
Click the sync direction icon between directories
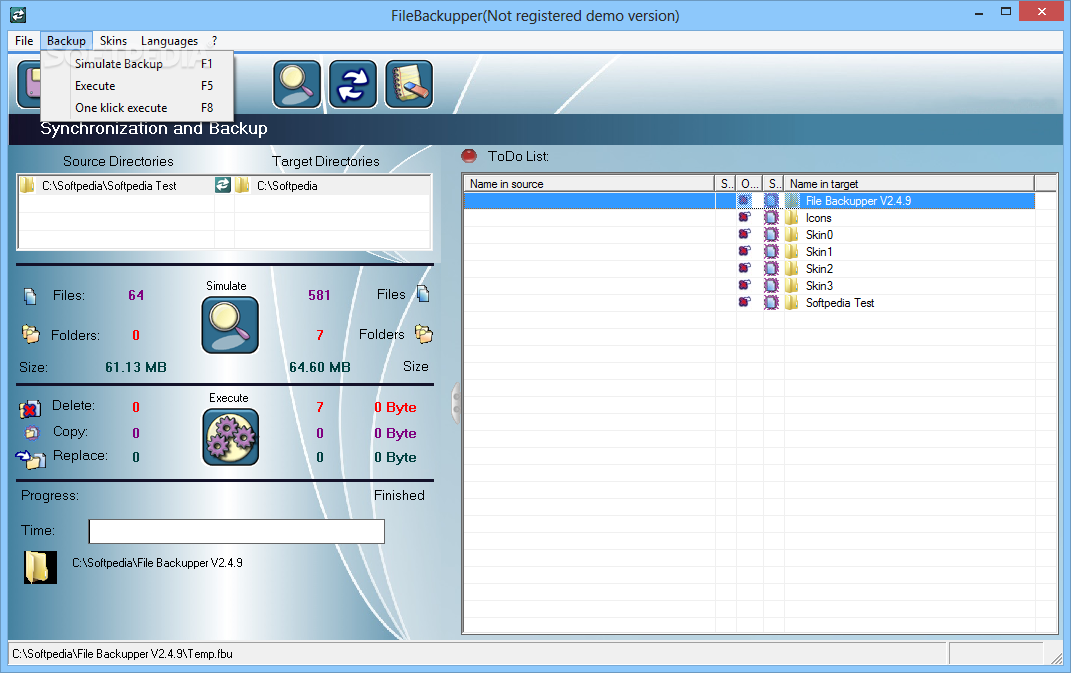[x=223, y=185]
